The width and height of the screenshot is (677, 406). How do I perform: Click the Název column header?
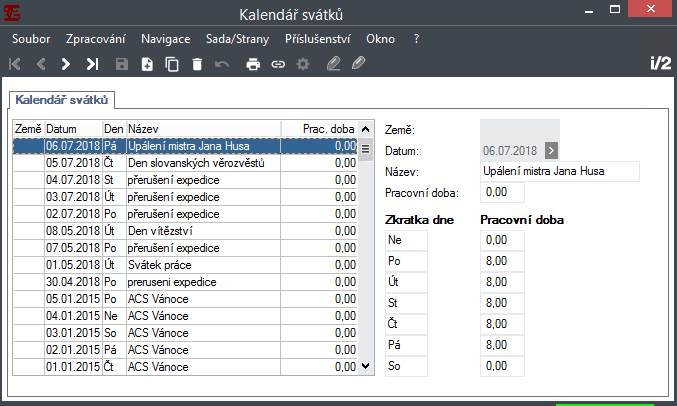203,129
